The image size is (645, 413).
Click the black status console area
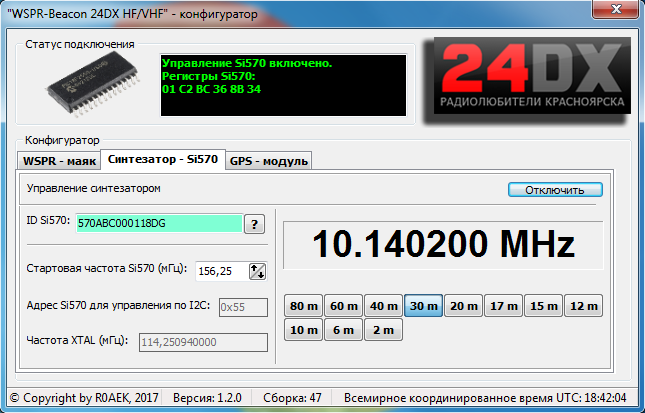[x=283, y=85]
